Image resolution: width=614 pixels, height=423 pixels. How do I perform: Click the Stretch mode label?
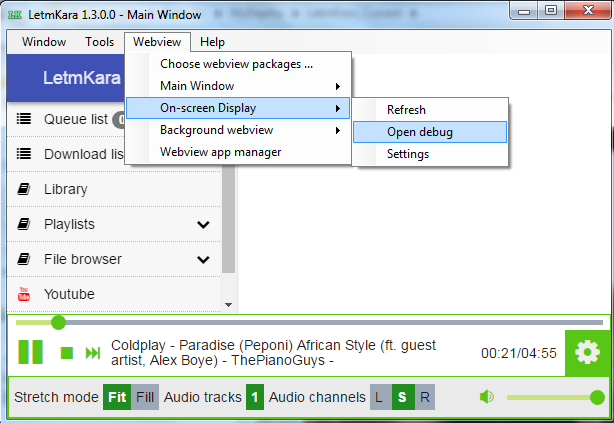(56, 397)
